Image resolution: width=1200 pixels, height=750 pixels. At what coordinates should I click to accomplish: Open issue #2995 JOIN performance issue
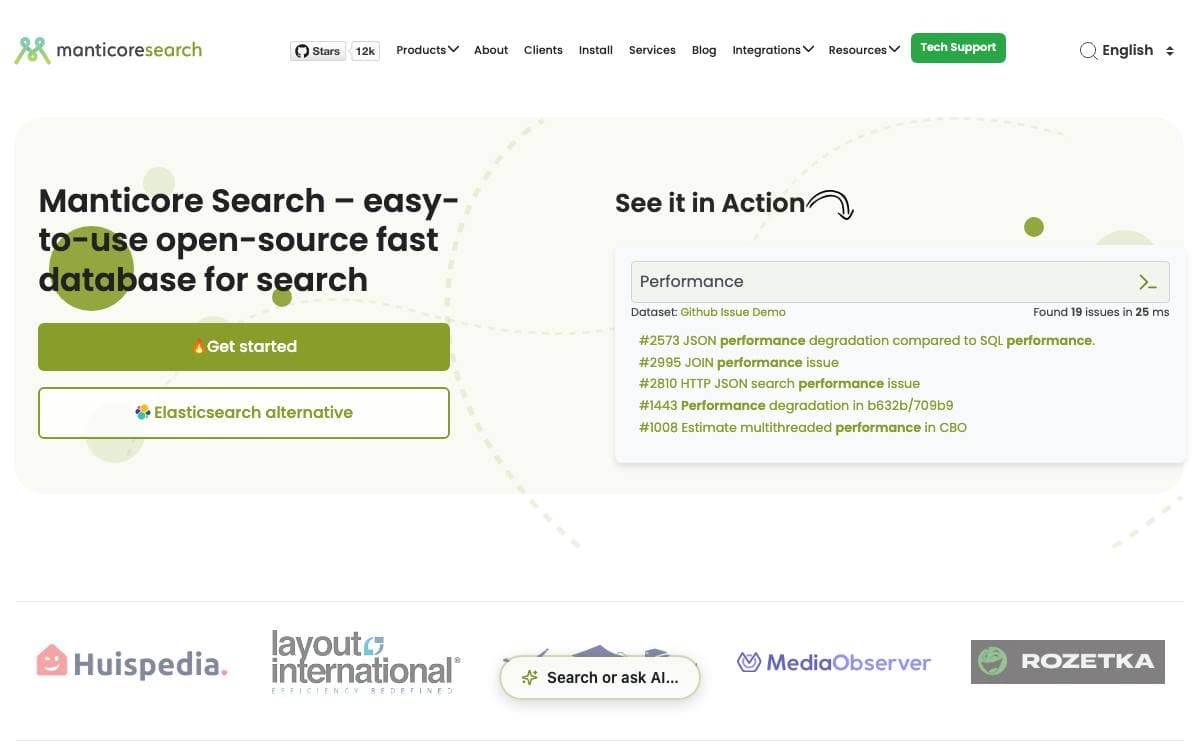point(739,363)
